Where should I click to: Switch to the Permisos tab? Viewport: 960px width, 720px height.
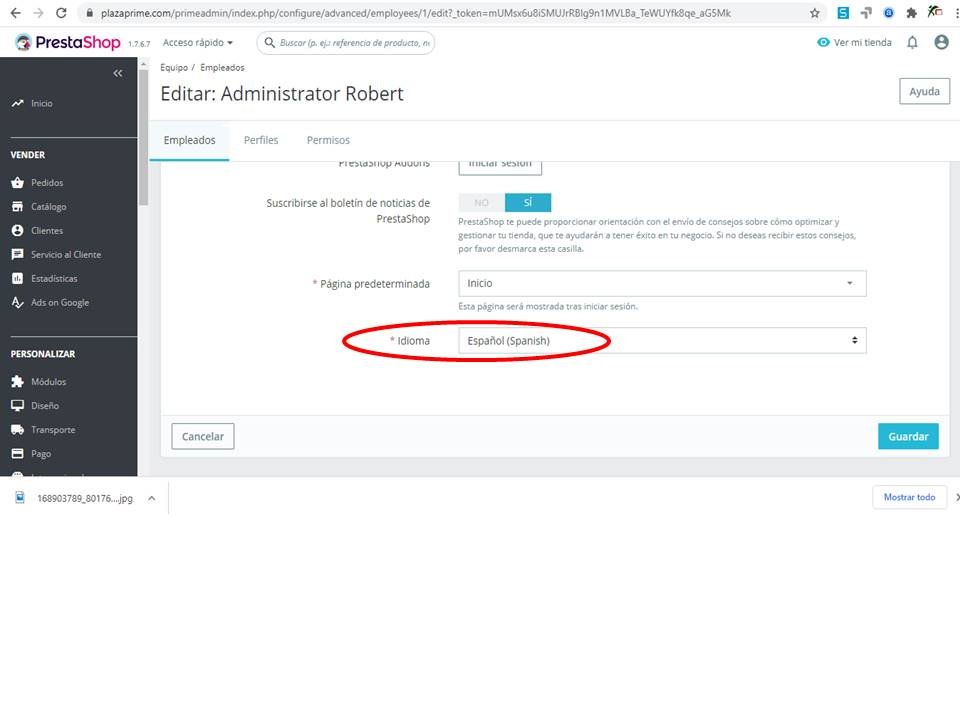coord(328,140)
